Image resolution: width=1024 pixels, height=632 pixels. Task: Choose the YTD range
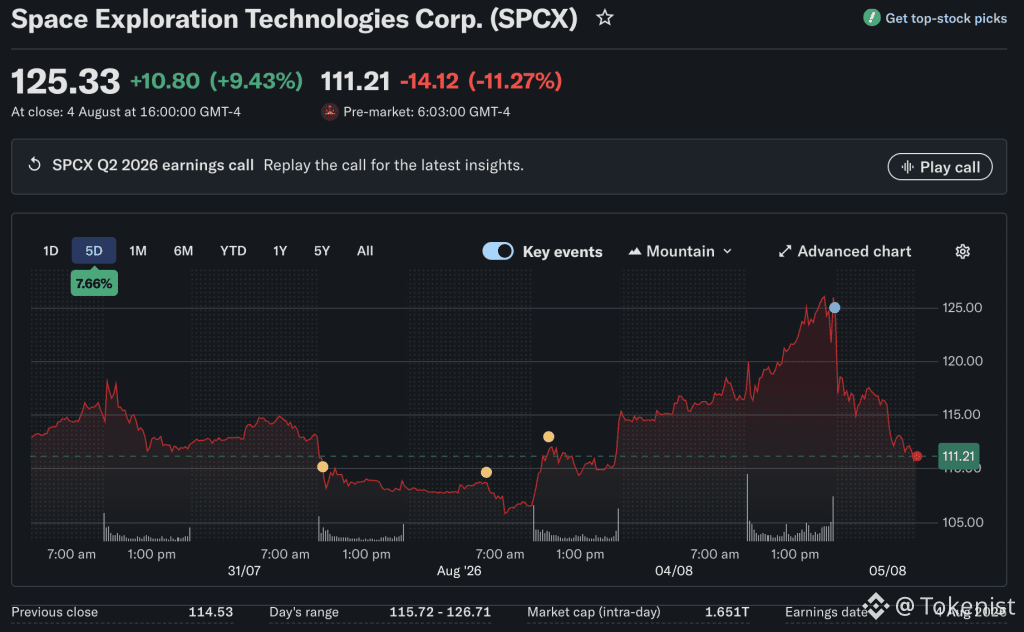pos(233,251)
